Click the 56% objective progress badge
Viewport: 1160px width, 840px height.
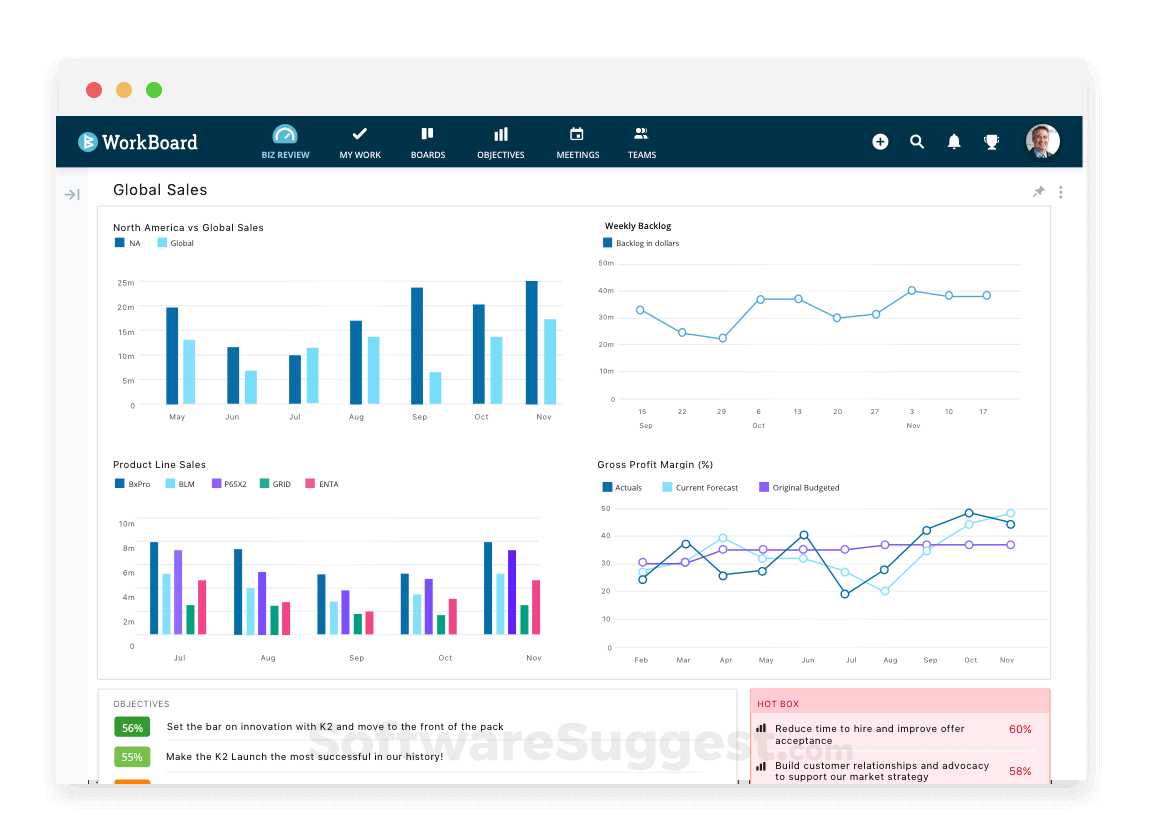click(131, 727)
